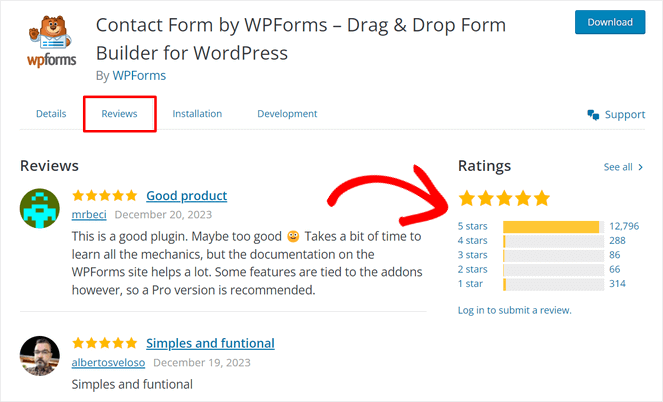Open the Details tab
The image size is (663, 402).
51,114
